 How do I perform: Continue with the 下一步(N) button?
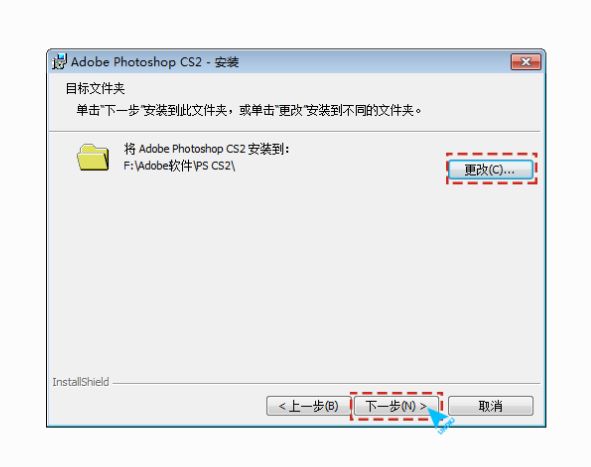click(x=396, y=406)
